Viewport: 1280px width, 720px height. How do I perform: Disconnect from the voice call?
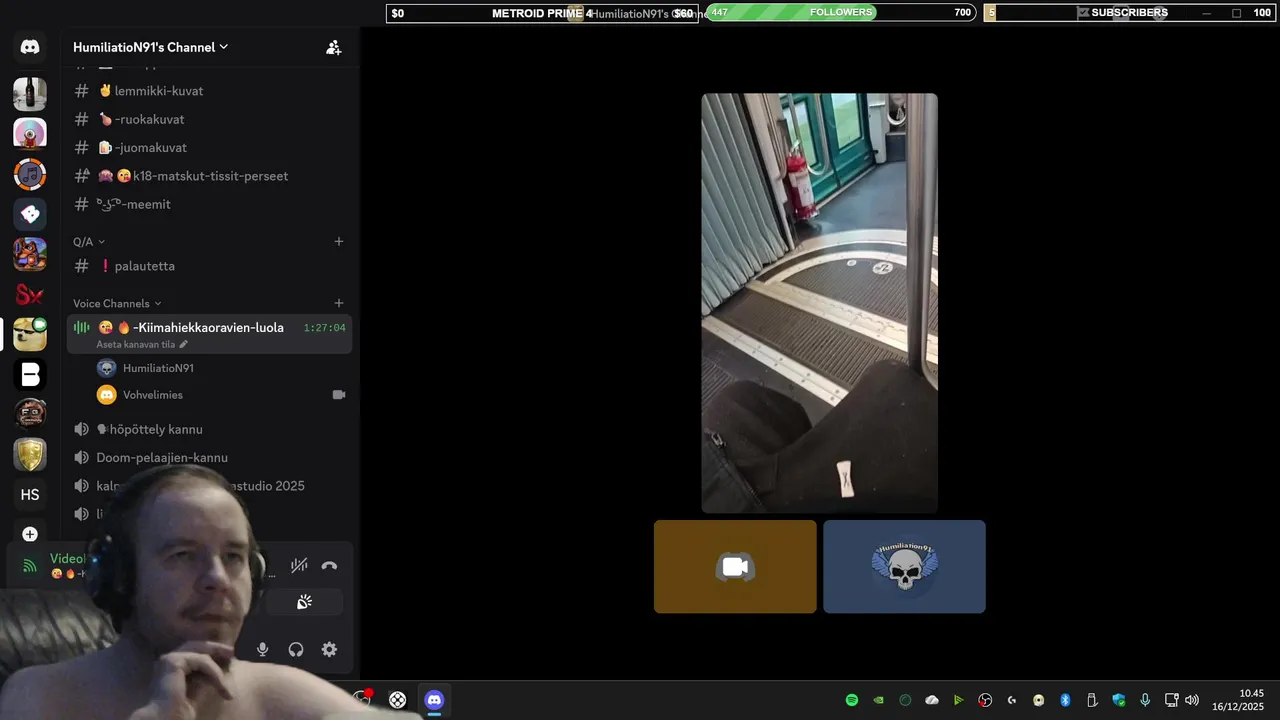[330, 565]
